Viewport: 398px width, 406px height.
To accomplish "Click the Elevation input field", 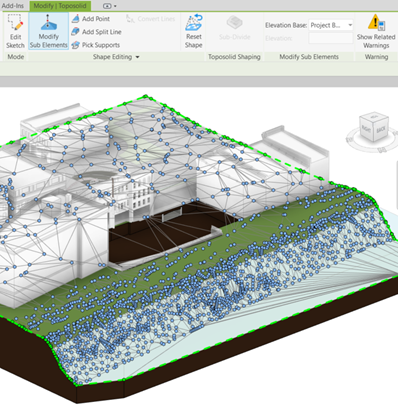I will coord(331,38).
